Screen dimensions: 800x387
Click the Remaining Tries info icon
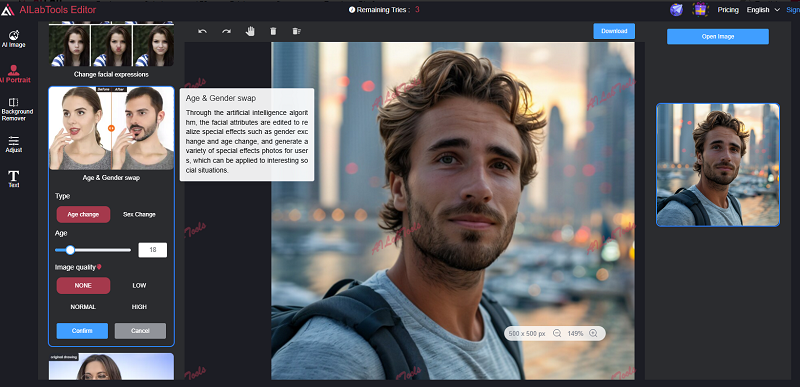coord(352,10)
